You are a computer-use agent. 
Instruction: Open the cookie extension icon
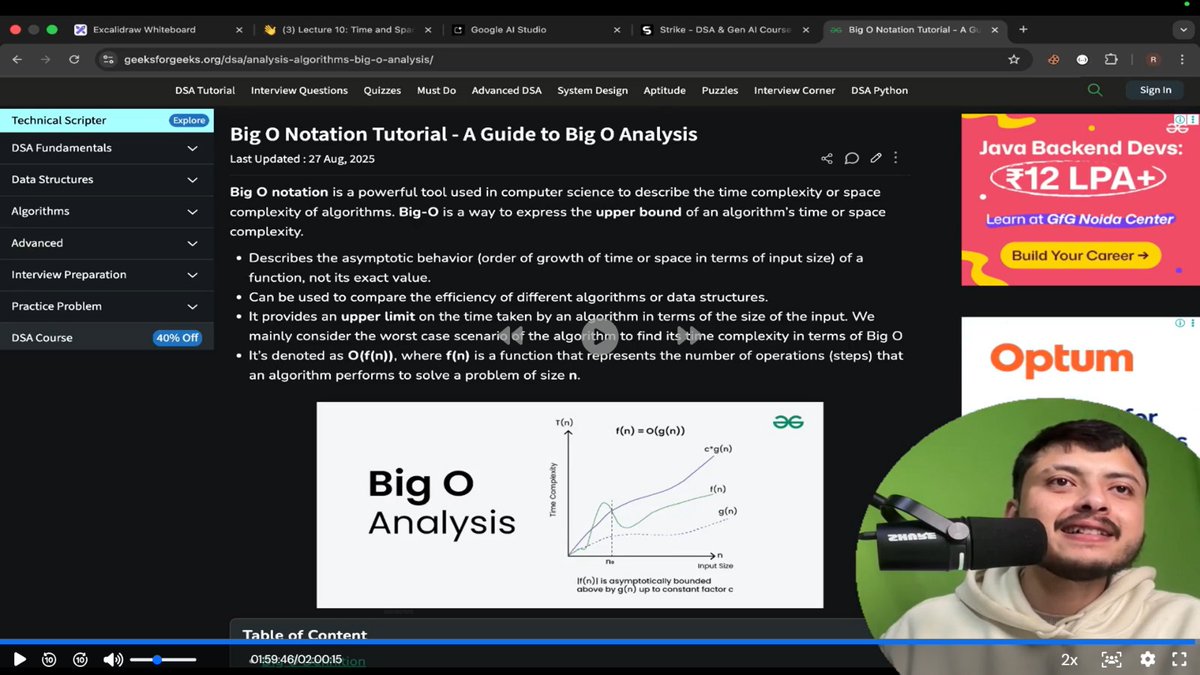[1053, 60]
